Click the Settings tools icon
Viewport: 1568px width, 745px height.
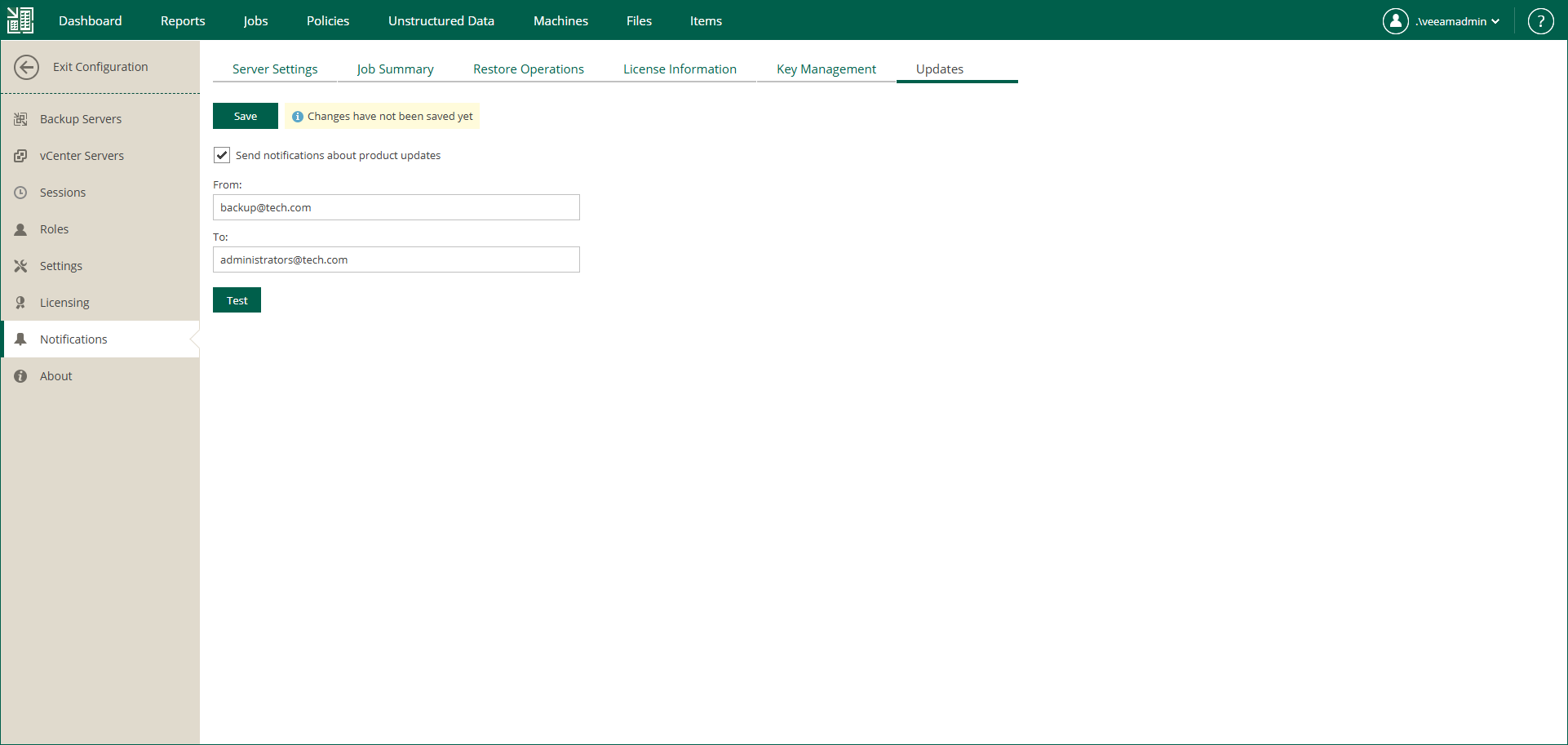pyautogui.click(x=20, y=266)
